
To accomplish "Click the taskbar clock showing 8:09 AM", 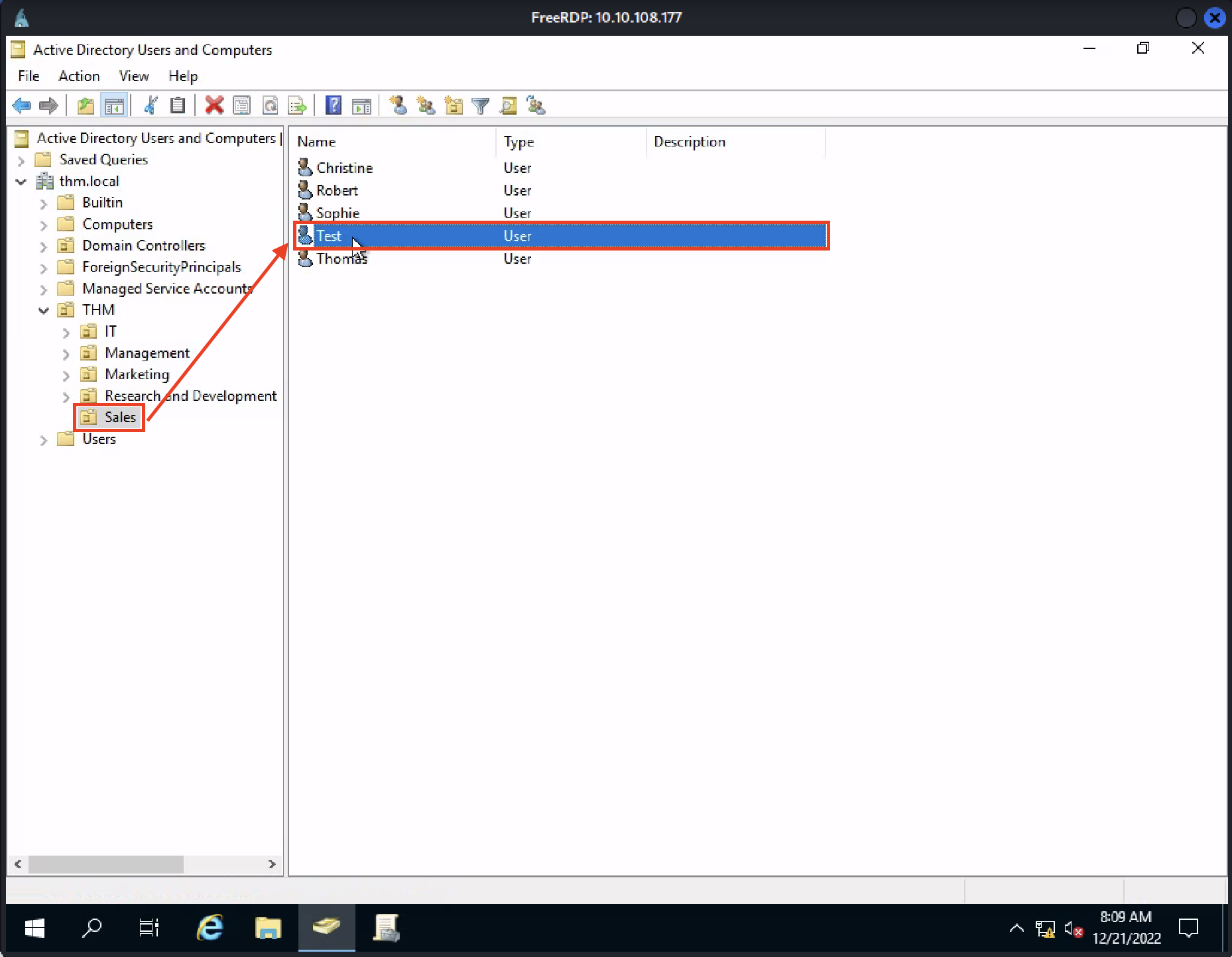I will point(1126,928).
